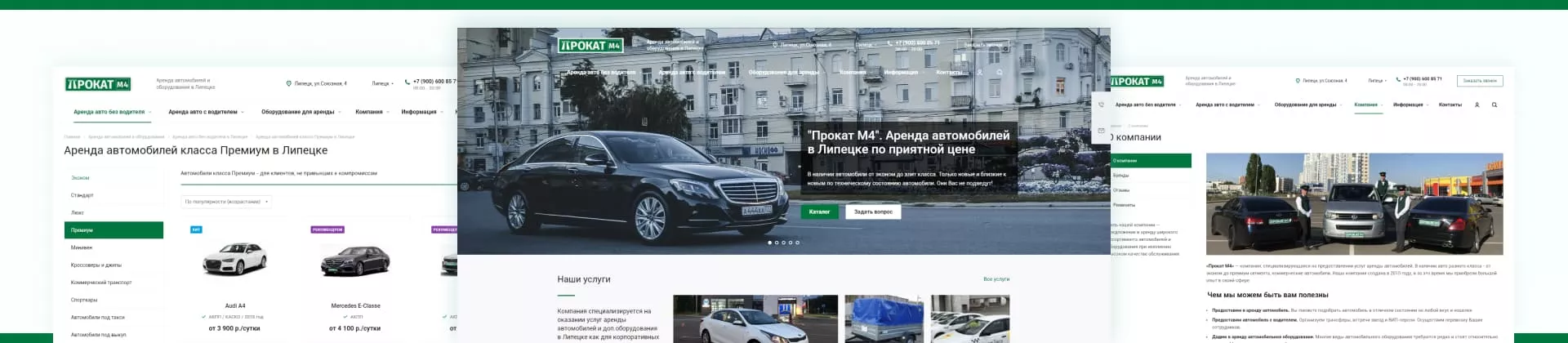Image resolution: width=1568 pixels, height=343 pixels.
Task: Select the от 4 100 р./сутки price text
Action: tap(355, 328)
